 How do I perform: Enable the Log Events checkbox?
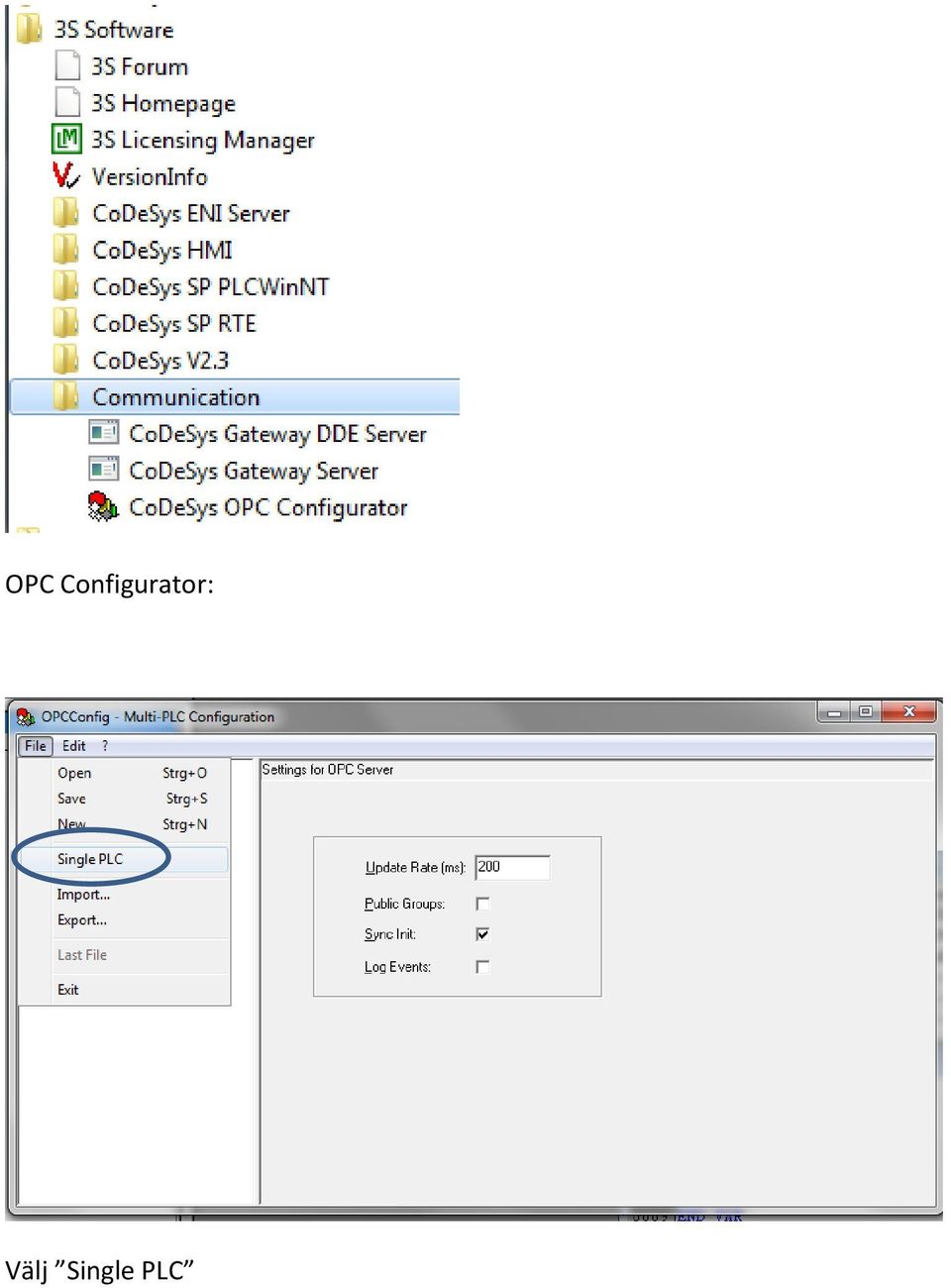pos(482,967)
